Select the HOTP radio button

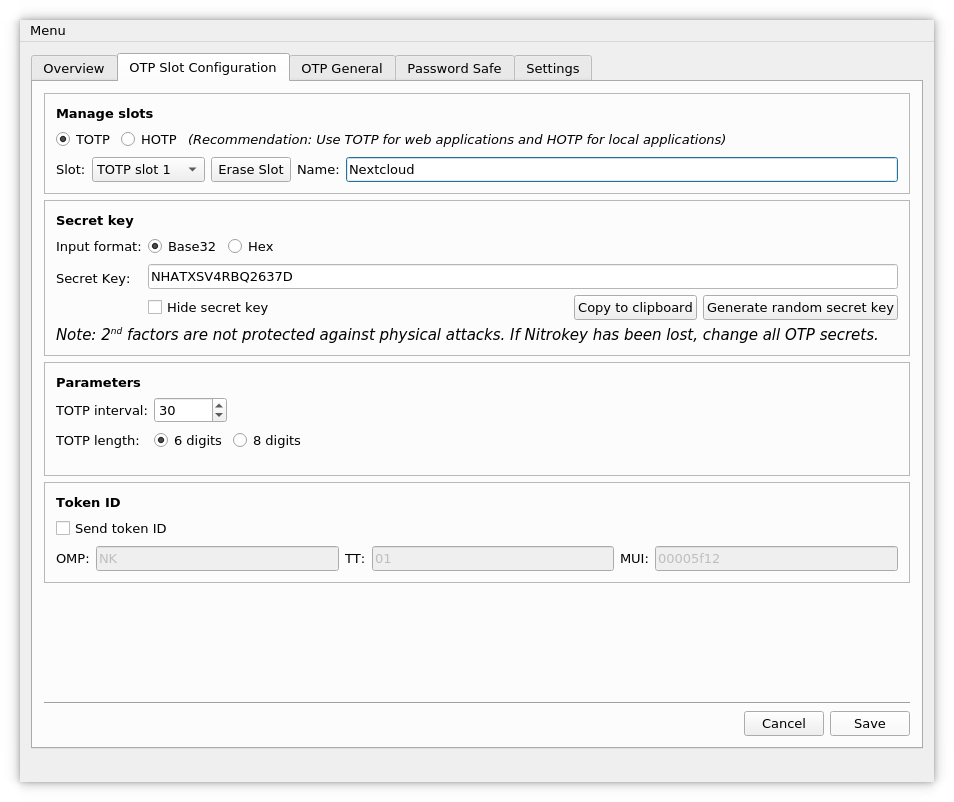(x=129, y=139)
